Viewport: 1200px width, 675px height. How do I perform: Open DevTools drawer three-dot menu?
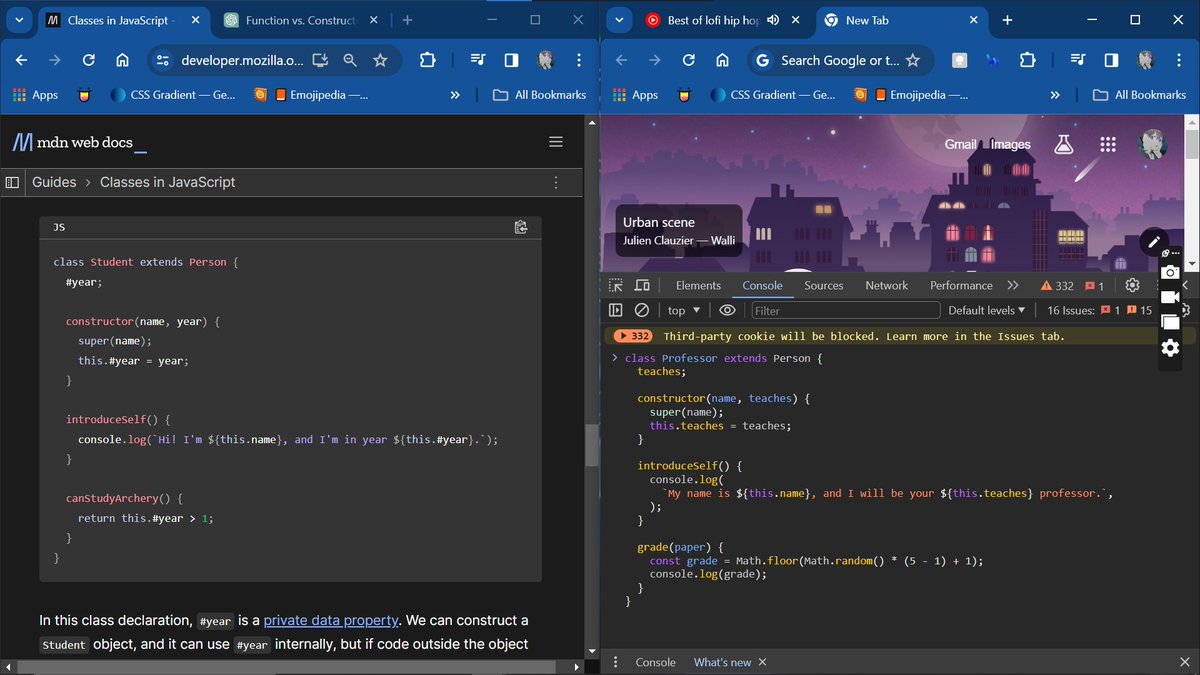pyautogui.click(x=616, y=662)
